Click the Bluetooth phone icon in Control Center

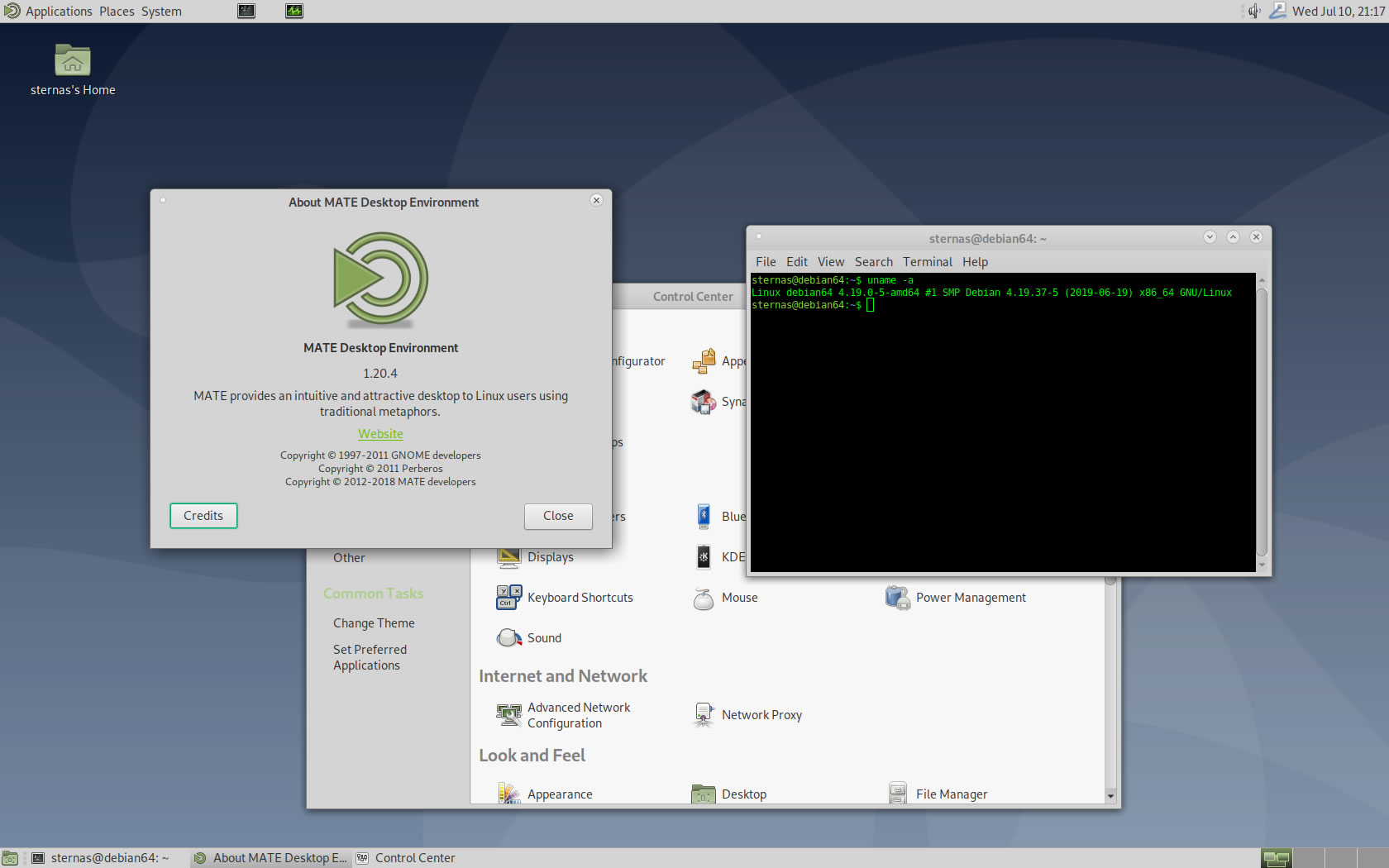703,517
